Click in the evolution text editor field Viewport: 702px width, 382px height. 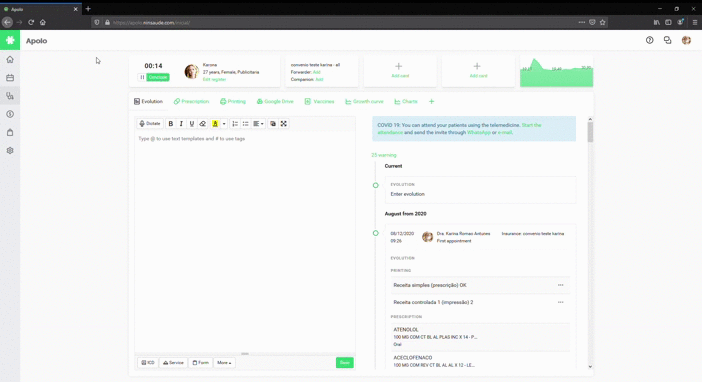point(245,242)
